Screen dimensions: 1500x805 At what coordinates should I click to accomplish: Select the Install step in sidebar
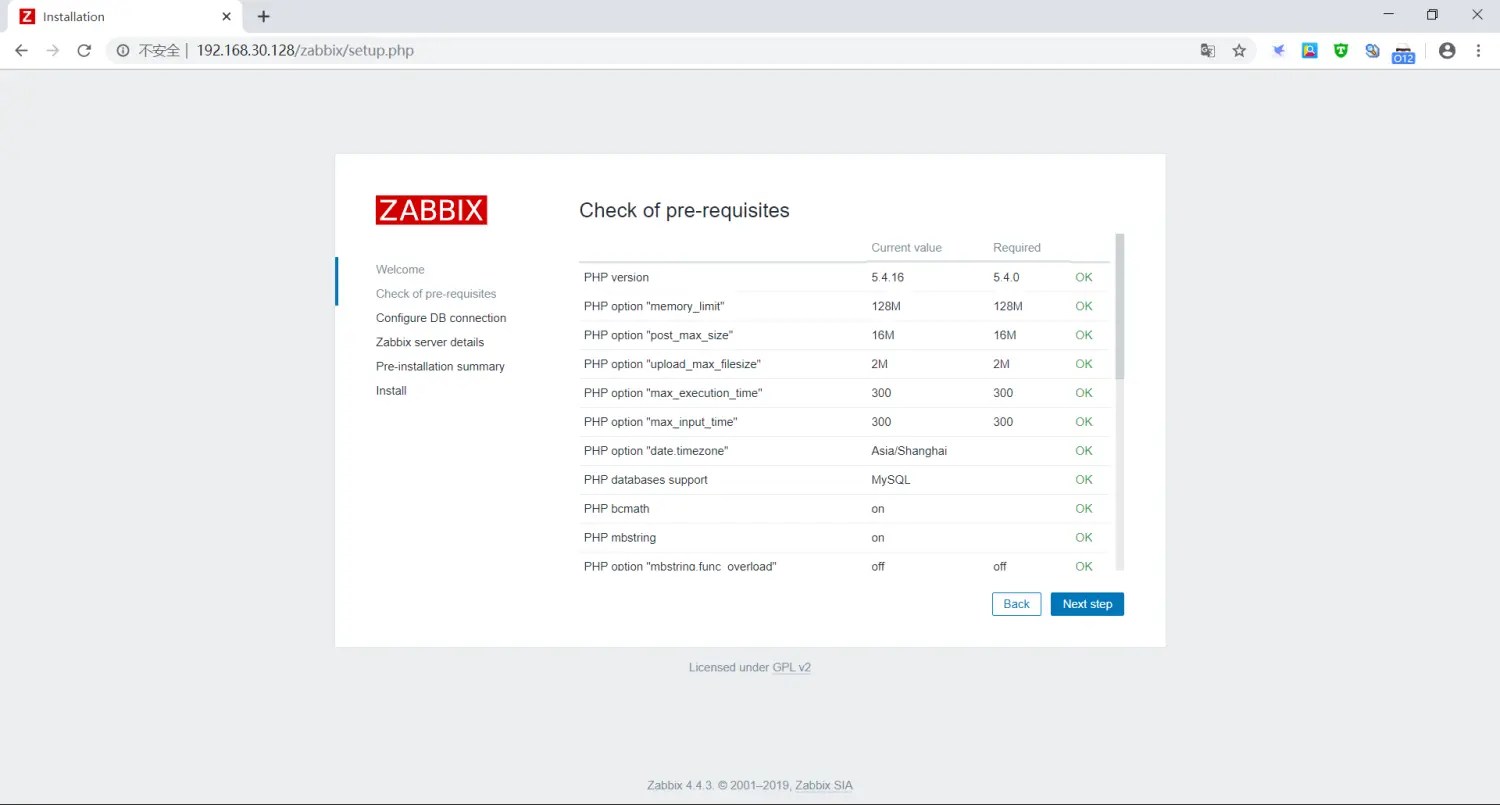391,391
